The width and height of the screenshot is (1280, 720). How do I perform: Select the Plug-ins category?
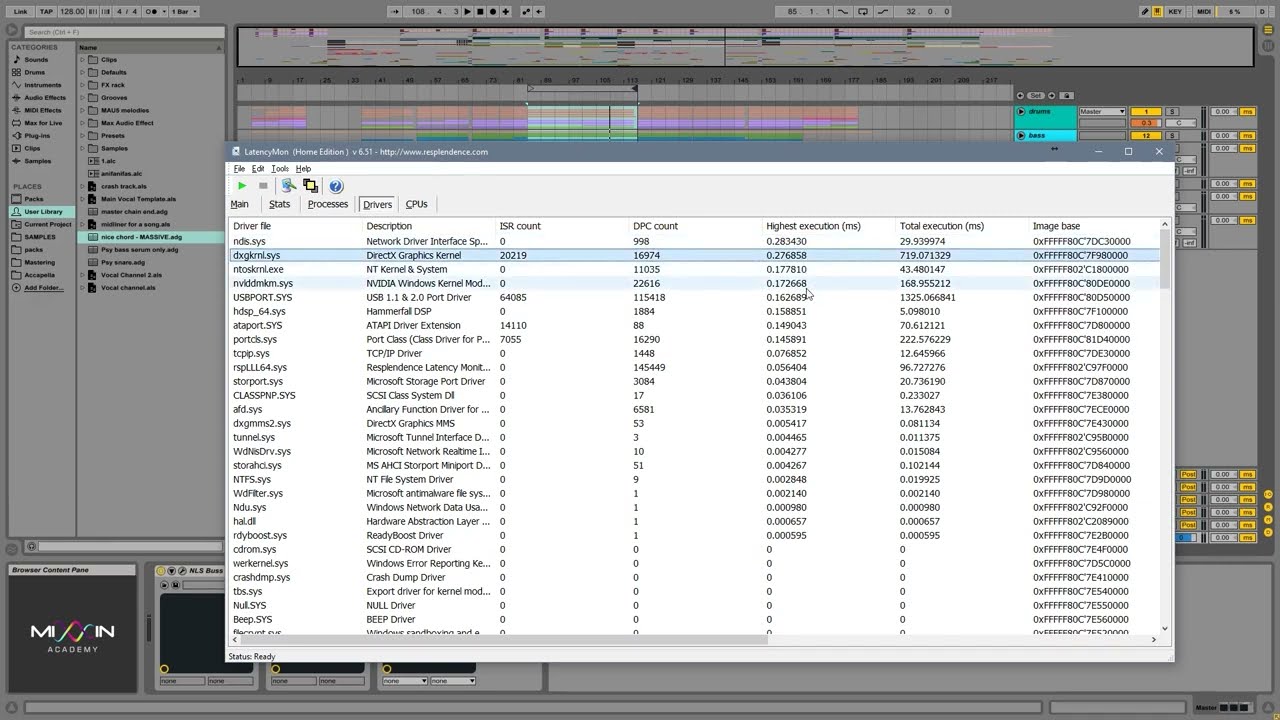pyautogui.click(x=37, y=136)
